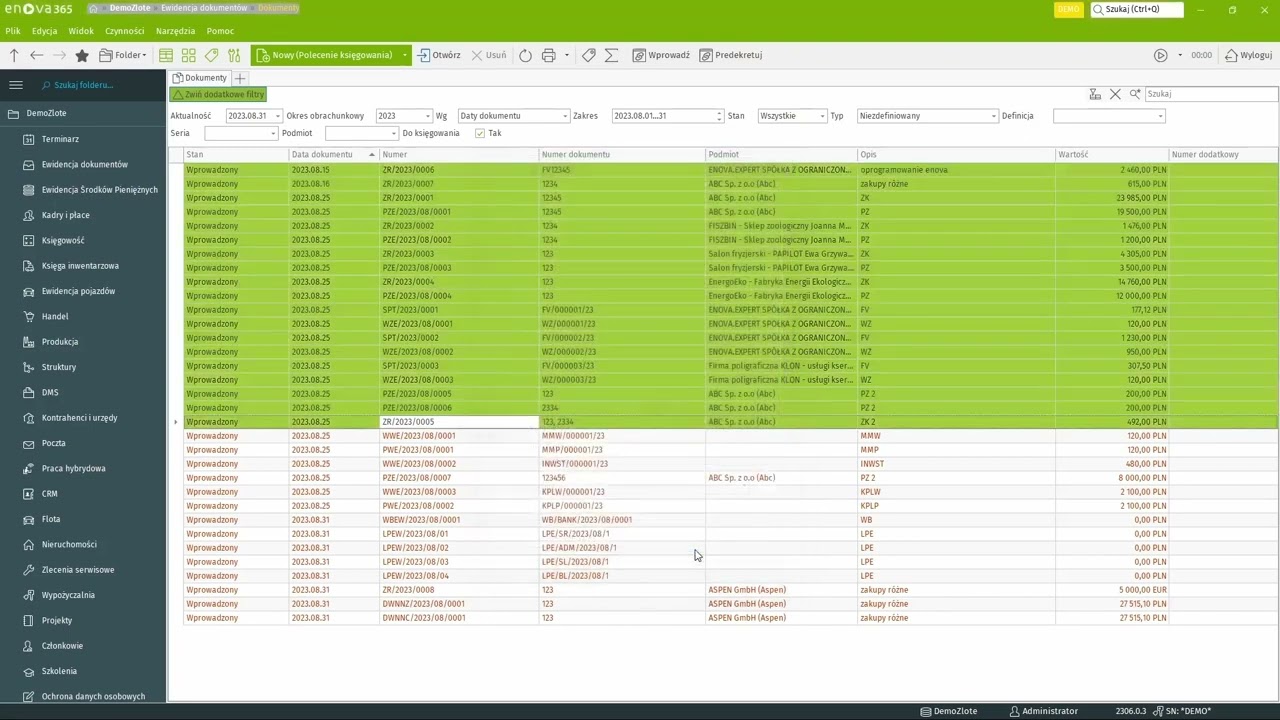Open the Plik menu
The height and width of the screenshot is (720, 1280).
pos(13,31)
